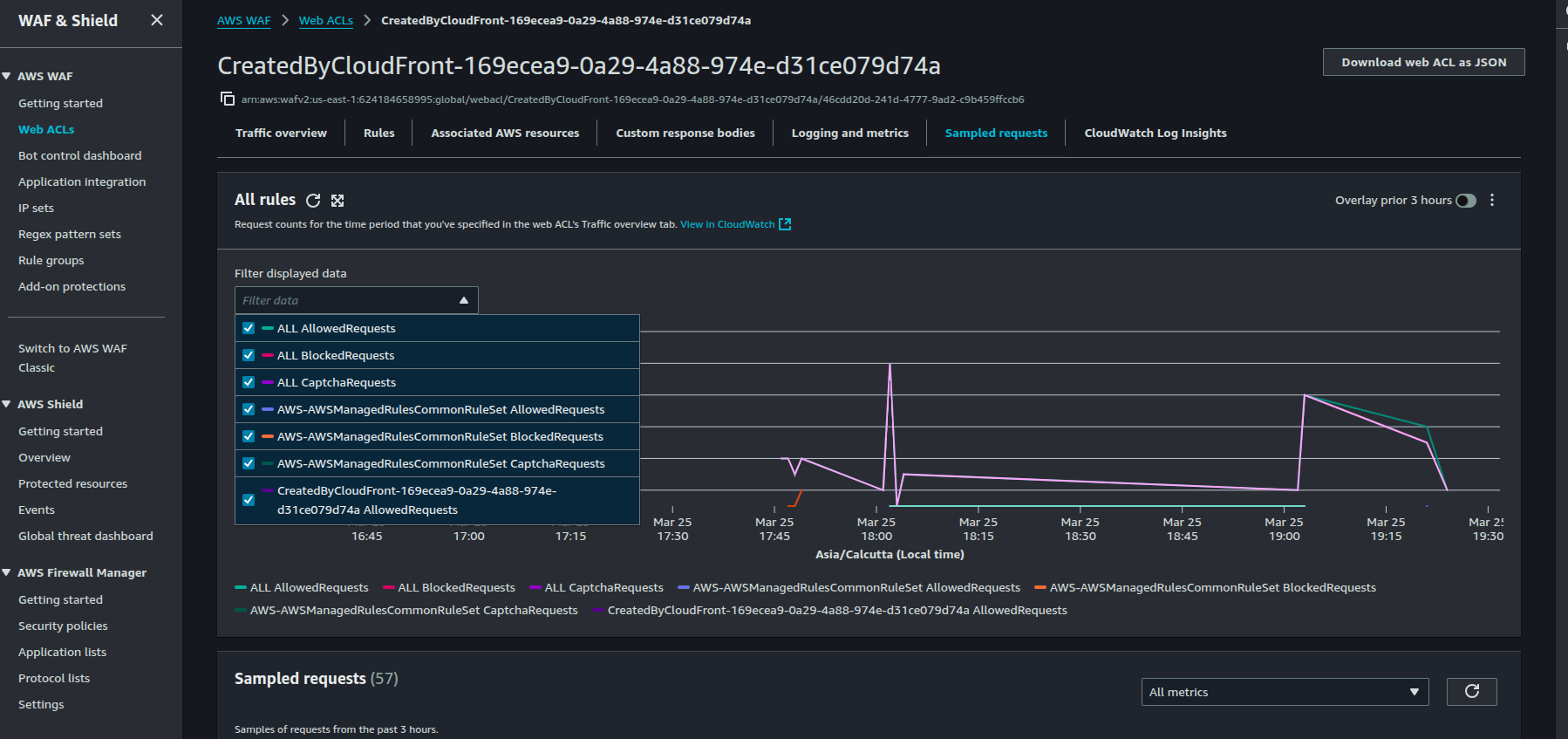Uncheck ALL CaptchaRequests filter
The image size is (1568, 739).
pyautogui.click(x=249, y=382)
